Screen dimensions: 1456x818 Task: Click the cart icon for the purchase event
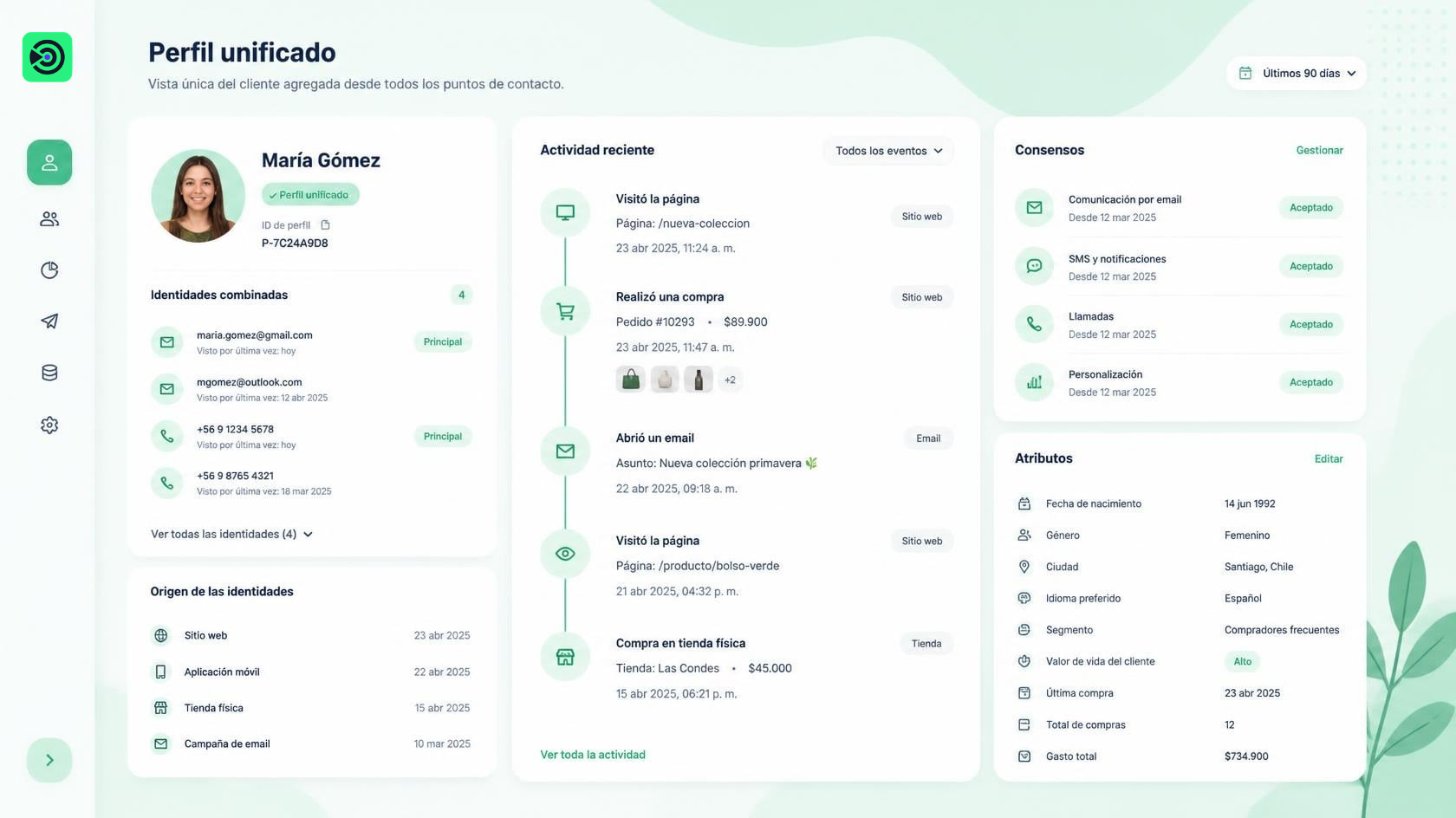point(565,311)
